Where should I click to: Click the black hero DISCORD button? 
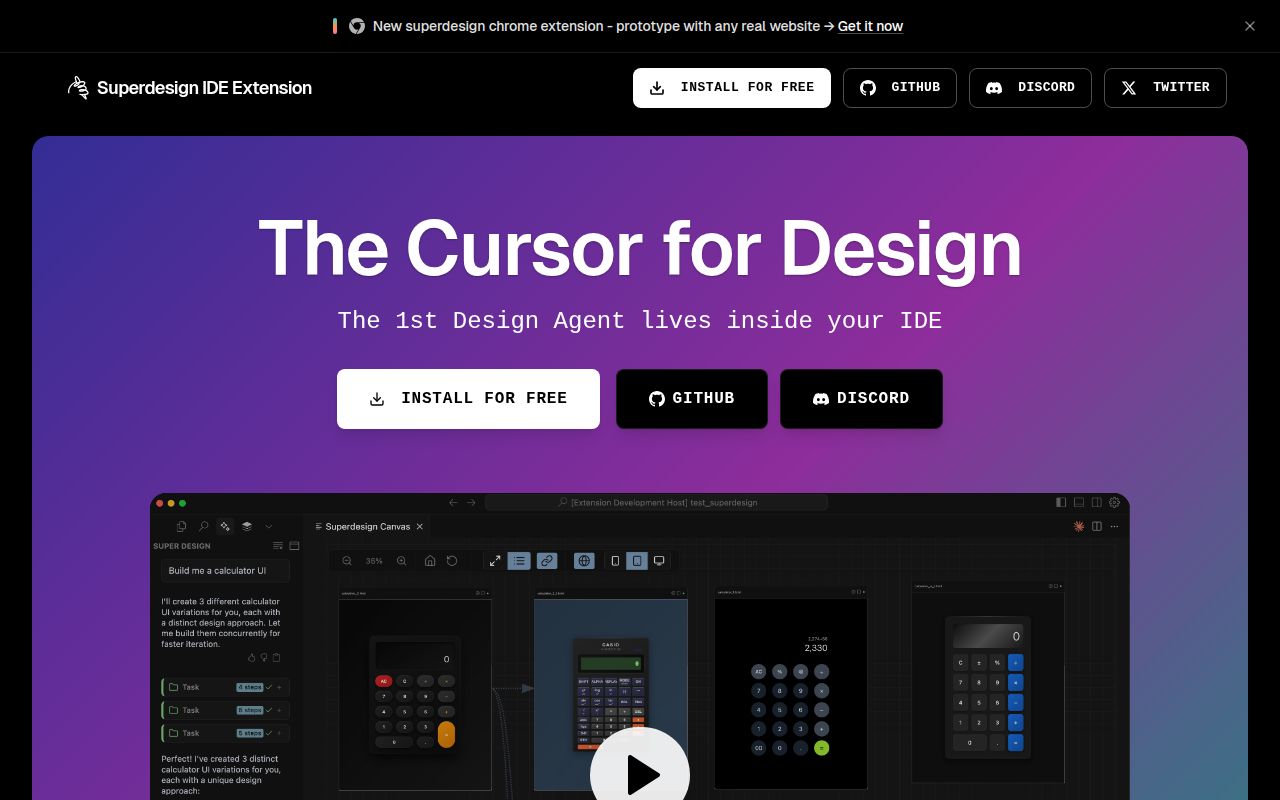[x=861, y=399]
